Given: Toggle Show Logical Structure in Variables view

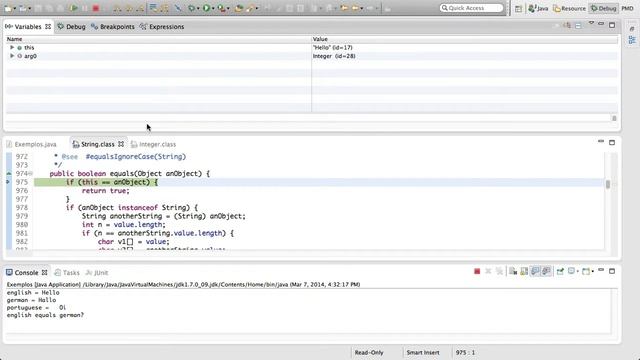Looking at the screenshot, I should (567, 26).
